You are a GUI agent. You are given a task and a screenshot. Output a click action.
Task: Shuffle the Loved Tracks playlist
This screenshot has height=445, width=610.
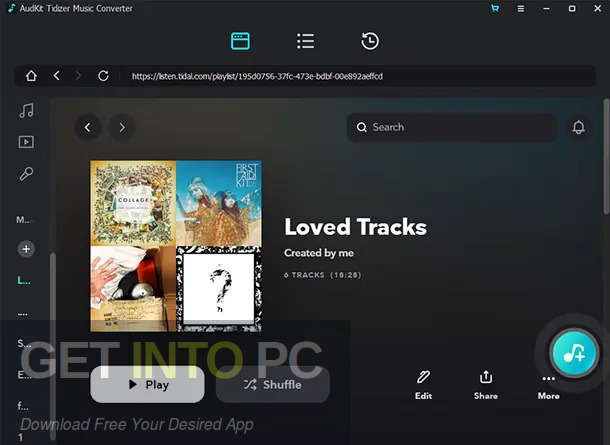[x=273, y=384]
